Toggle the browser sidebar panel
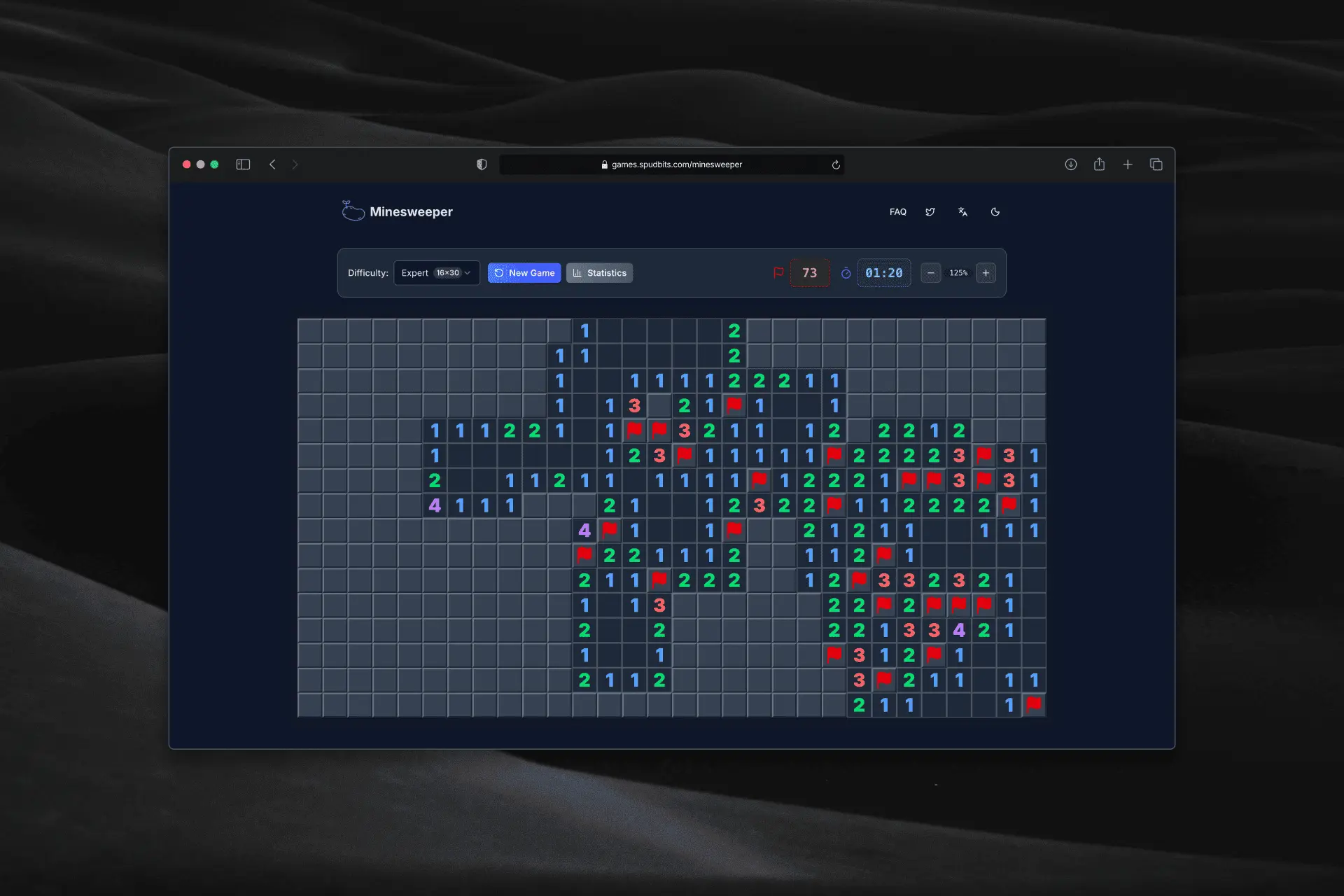This screenshot has height=896, width=1344. coord(243,164)
